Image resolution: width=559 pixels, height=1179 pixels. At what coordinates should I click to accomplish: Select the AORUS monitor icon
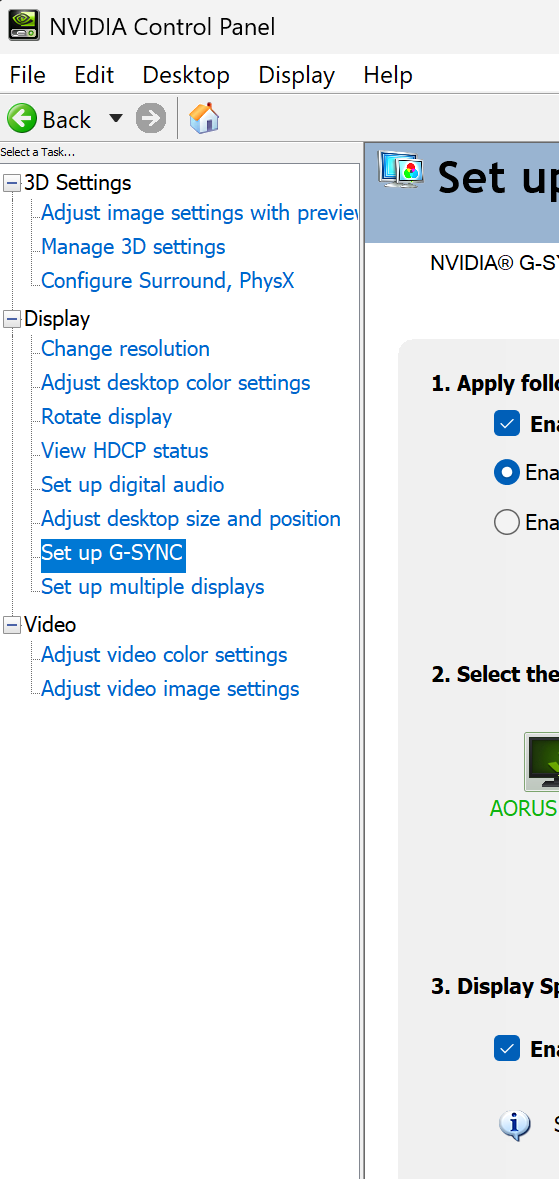[x=543, y=763]
